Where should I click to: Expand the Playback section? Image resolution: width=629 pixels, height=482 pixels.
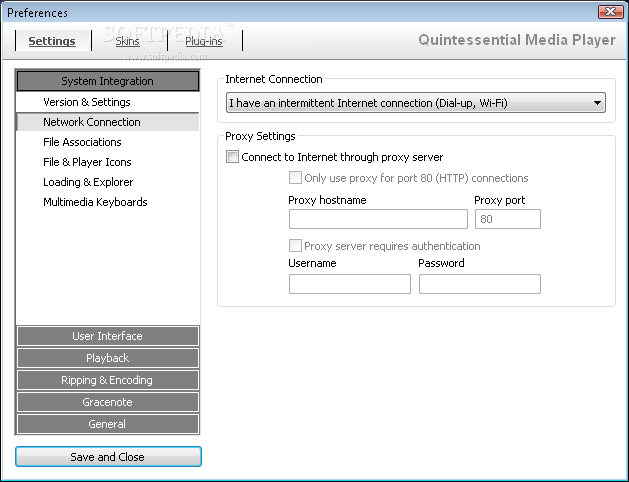tap(108, 358)
